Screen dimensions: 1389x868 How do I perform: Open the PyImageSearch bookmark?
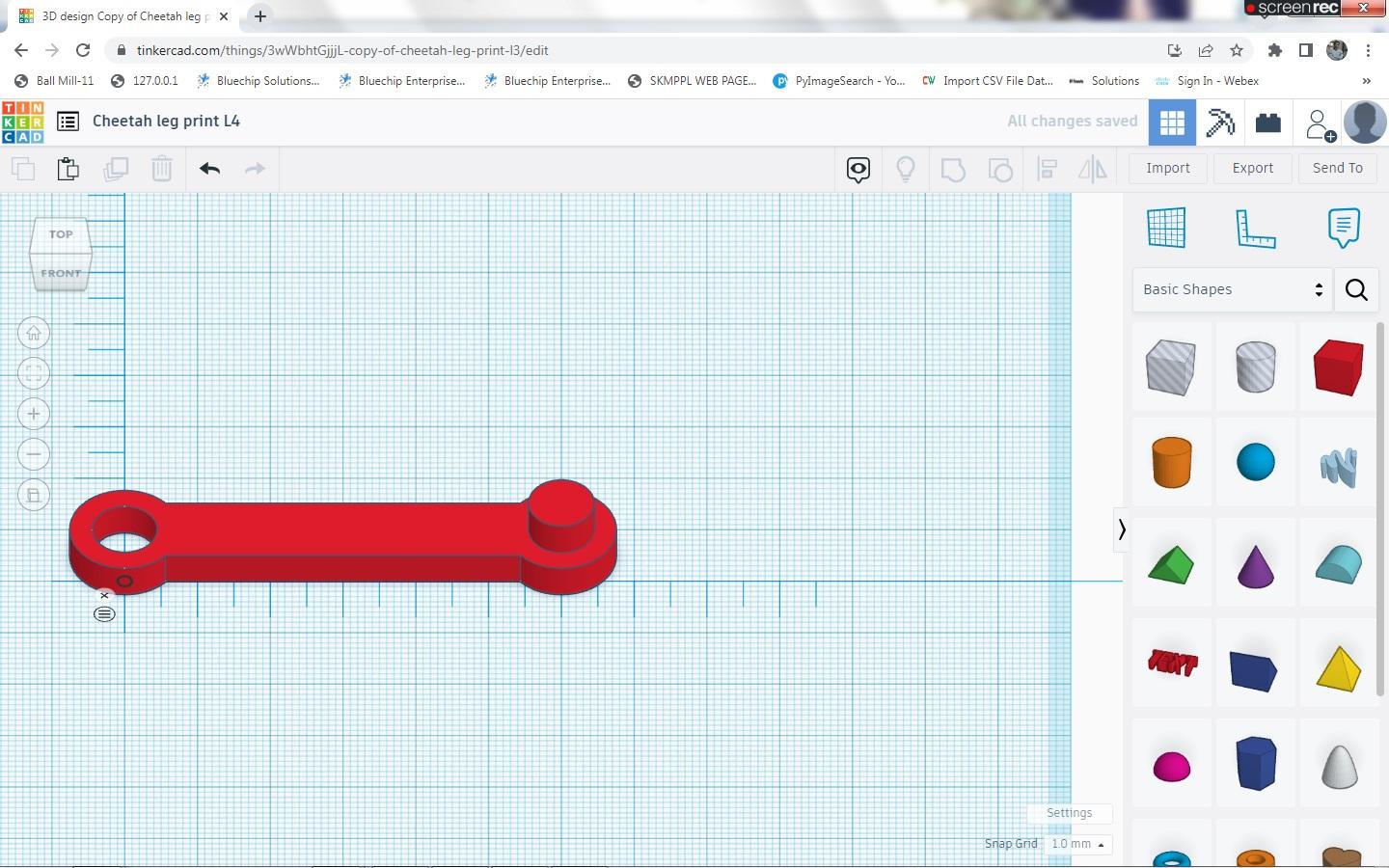[839, 81]
